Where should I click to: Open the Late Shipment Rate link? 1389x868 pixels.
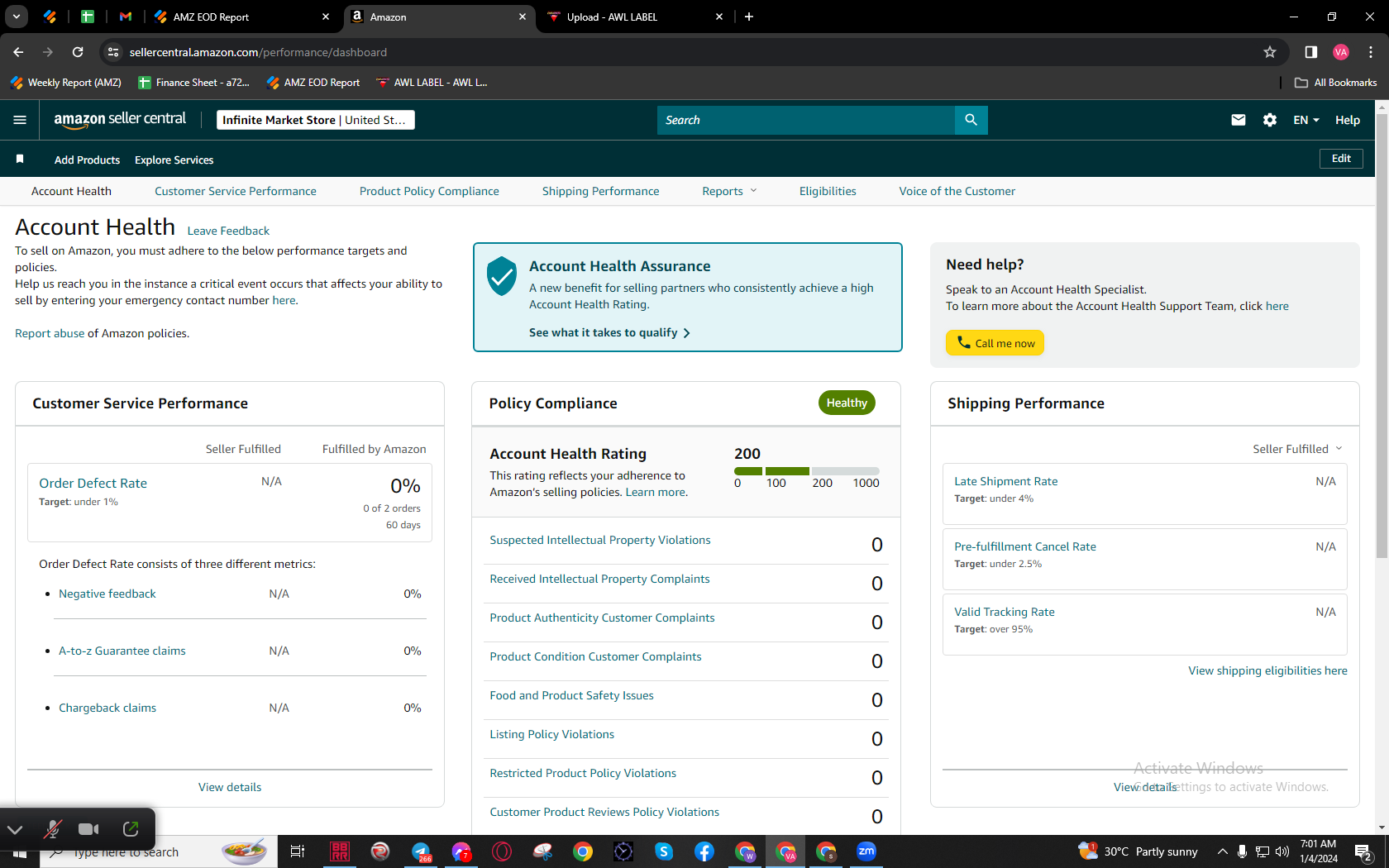pos(1005,481)
